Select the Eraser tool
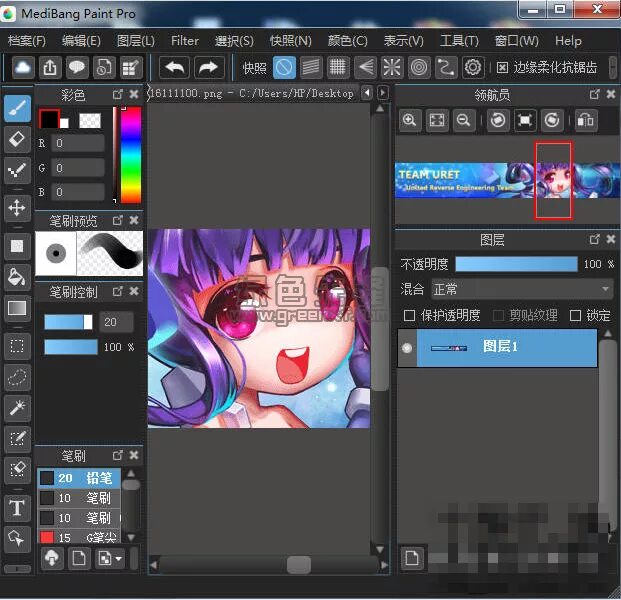The width and height of the screenshot is (621, 600). tap(17, 139)
